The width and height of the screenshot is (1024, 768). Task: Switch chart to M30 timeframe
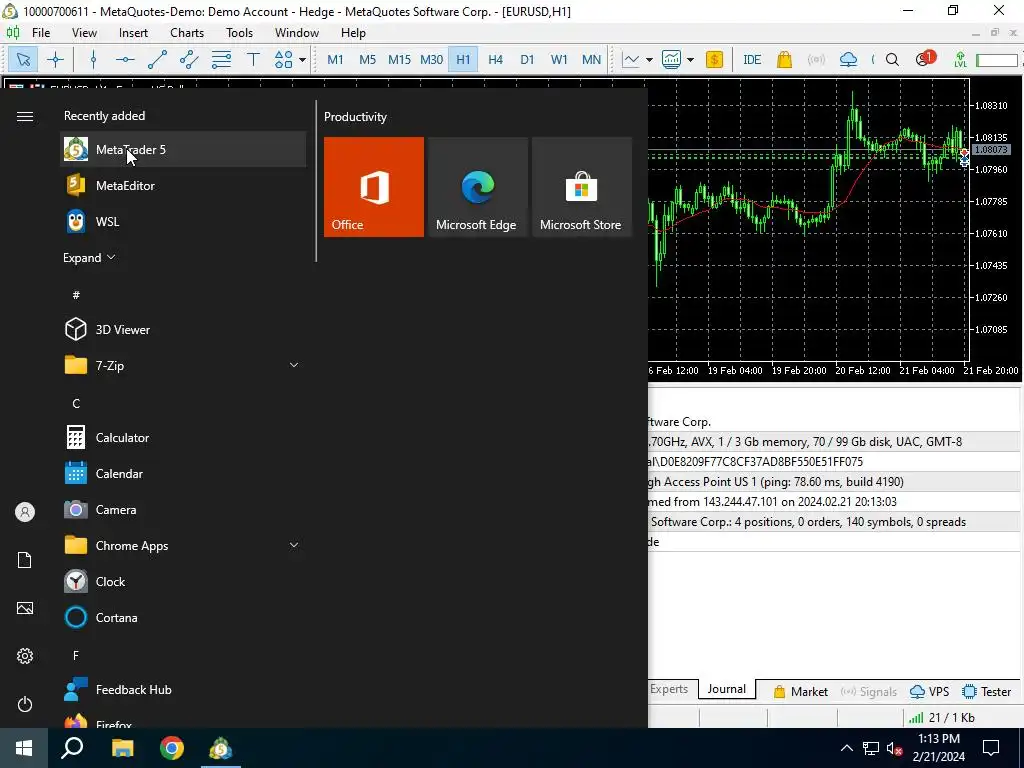click(431, 59)
